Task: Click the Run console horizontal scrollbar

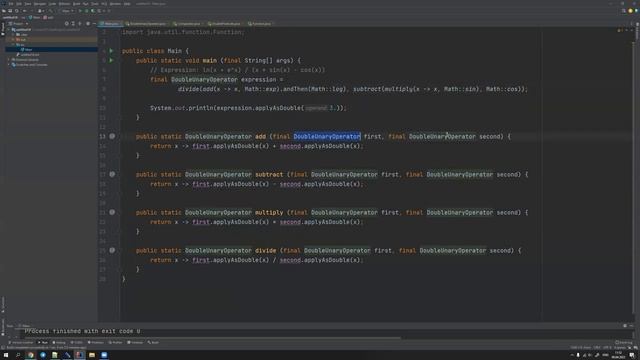Action: pos(212,338)
